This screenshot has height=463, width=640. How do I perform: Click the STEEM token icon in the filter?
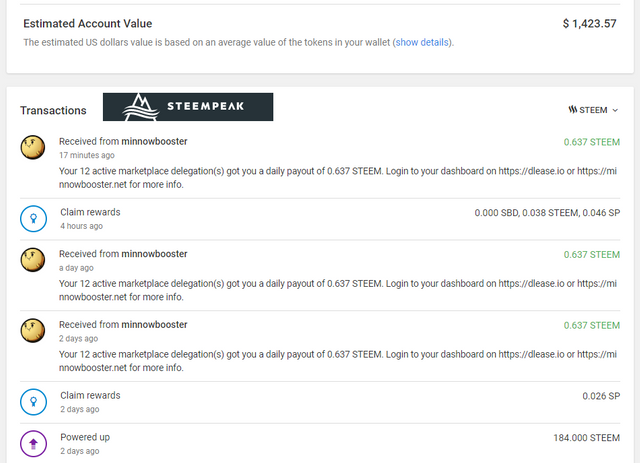coord(573,110)
